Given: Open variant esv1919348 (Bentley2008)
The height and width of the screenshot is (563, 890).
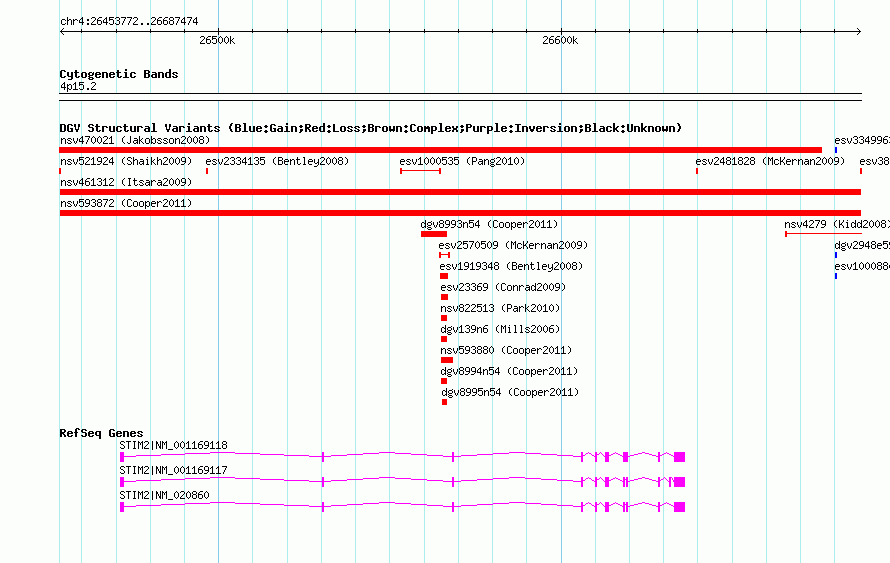Looking at the screenshot, I should pos(511,266).
